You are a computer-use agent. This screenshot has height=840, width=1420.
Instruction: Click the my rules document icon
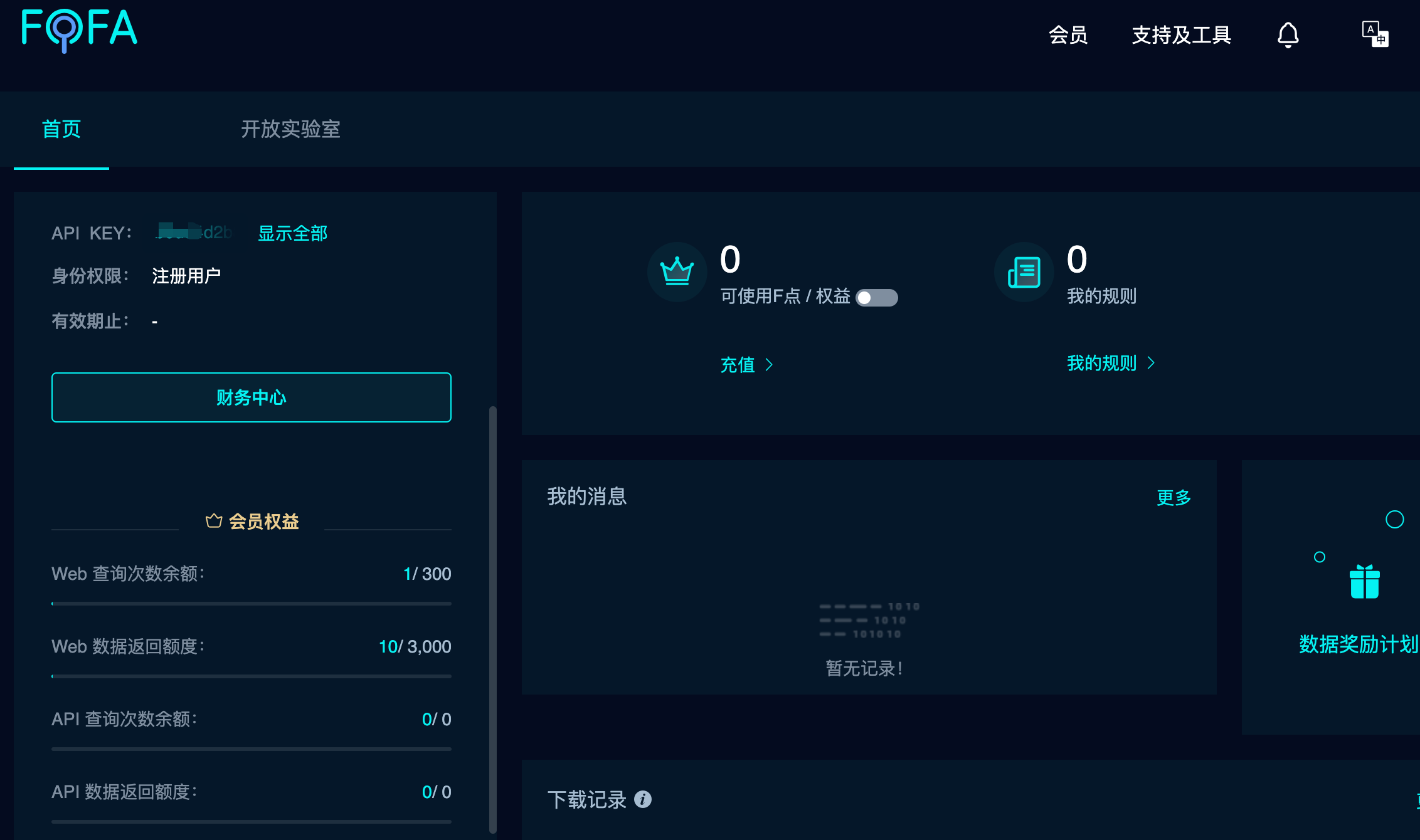pos(1024,272)
